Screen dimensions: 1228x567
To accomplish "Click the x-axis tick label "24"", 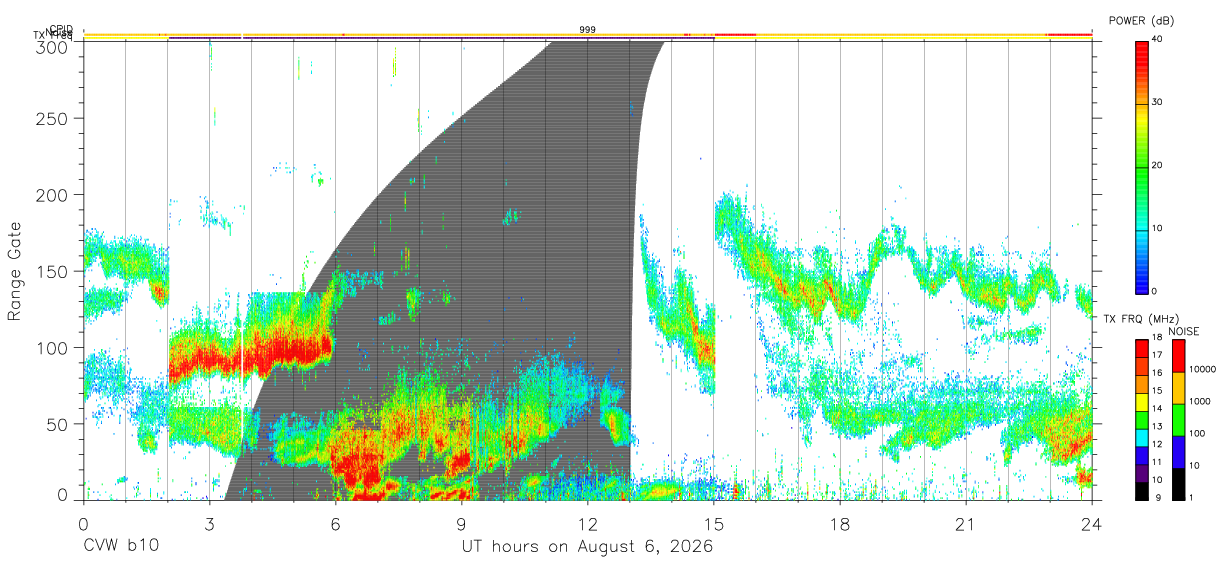I will pos(1092,524).
